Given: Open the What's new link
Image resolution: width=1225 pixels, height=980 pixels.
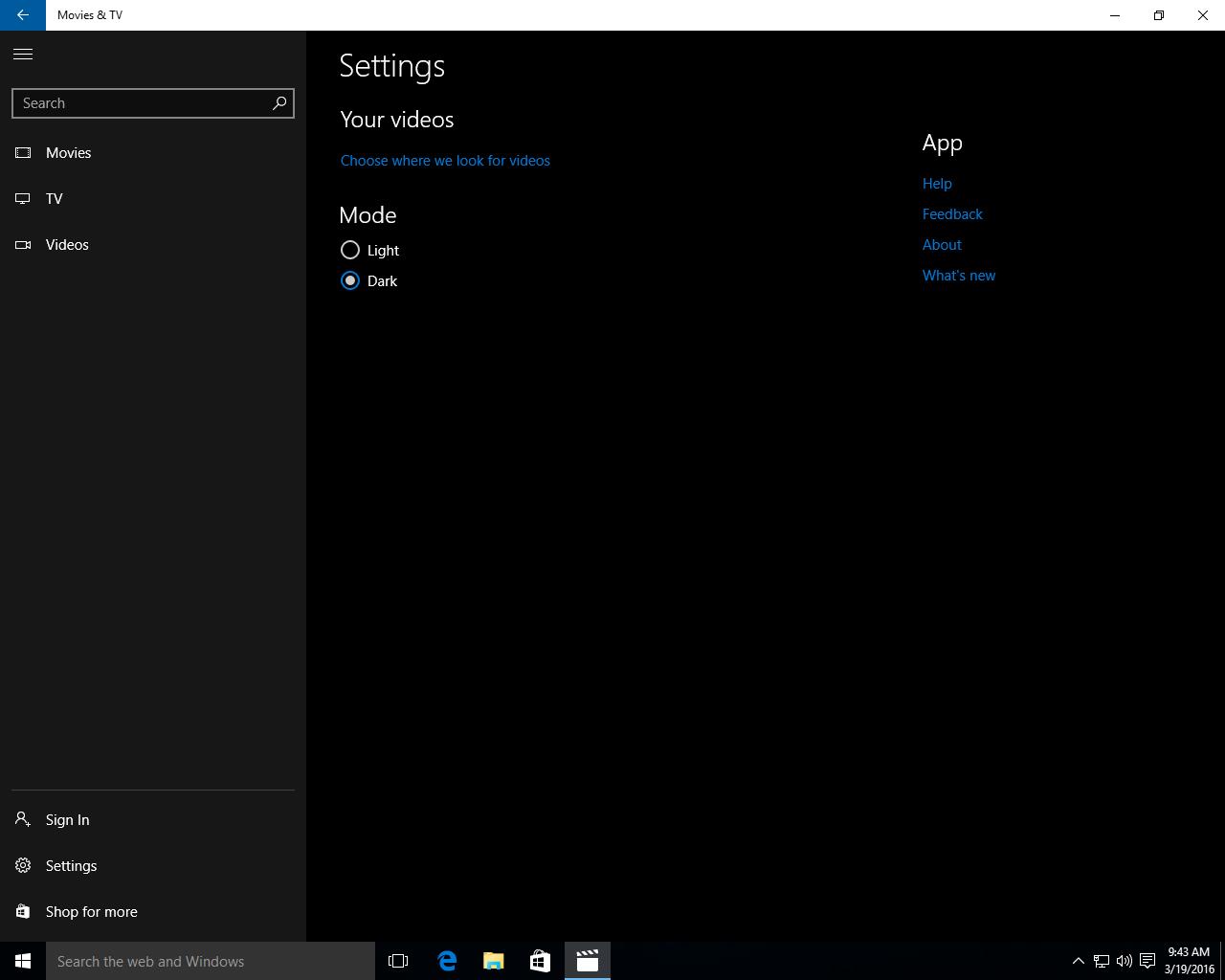Looking at the screenshot, I should coord(959,276).
